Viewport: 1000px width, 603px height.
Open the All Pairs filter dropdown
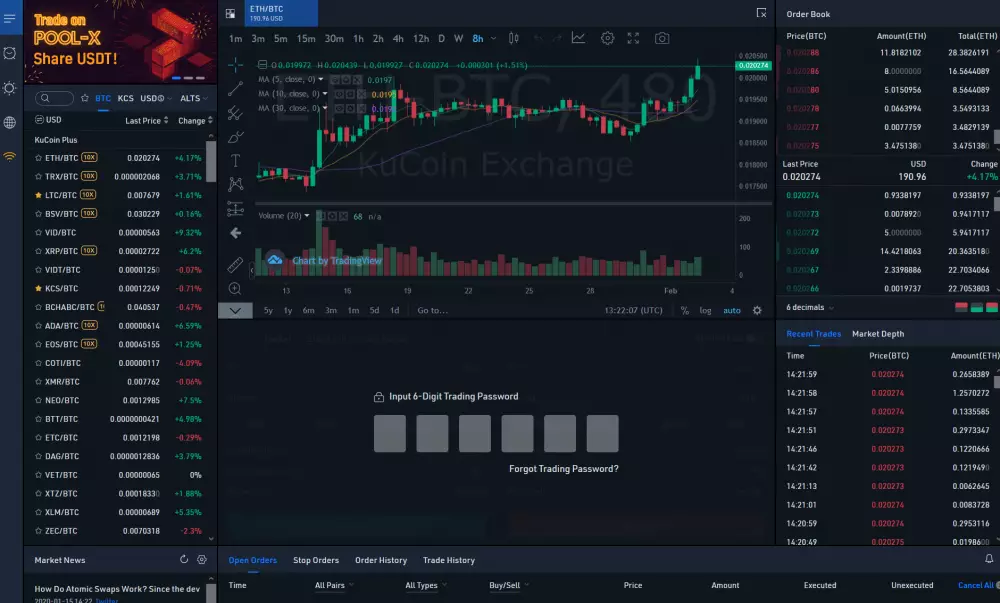click(x=333, y=586)
